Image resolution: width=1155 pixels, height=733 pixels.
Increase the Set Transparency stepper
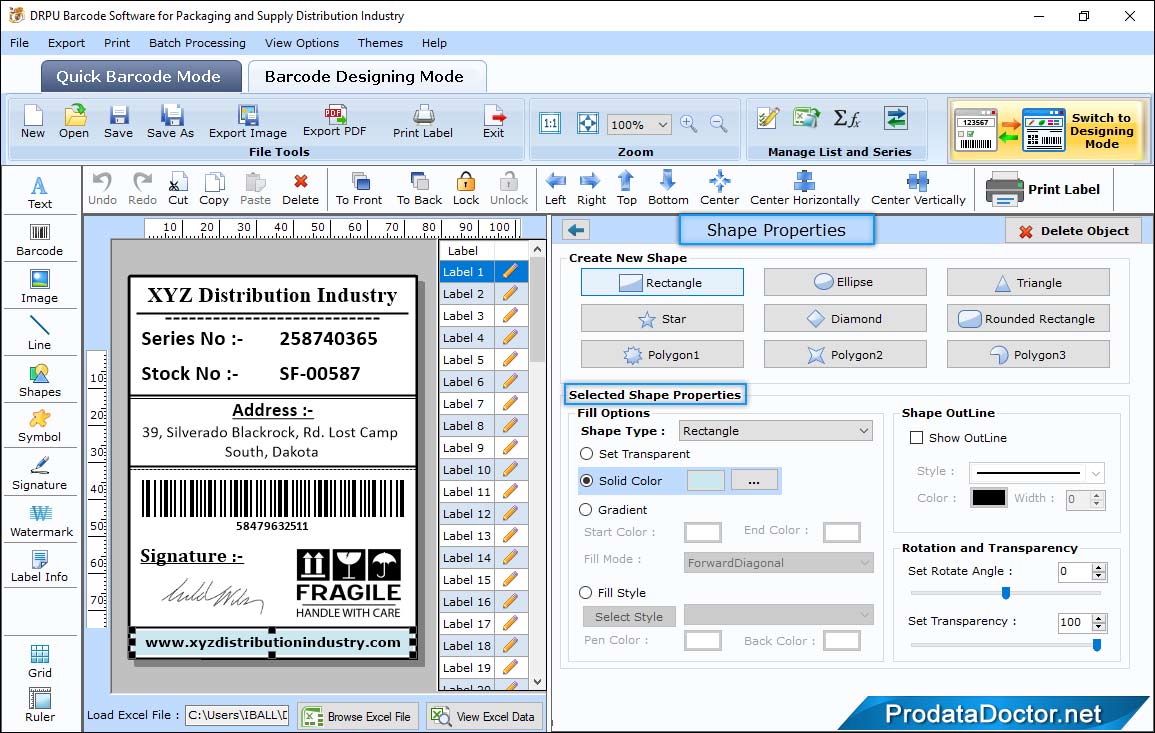1099,618
